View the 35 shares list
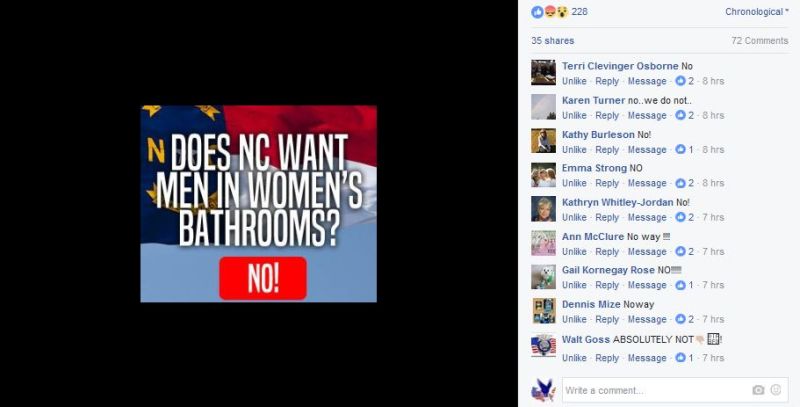 click(553, 41)
